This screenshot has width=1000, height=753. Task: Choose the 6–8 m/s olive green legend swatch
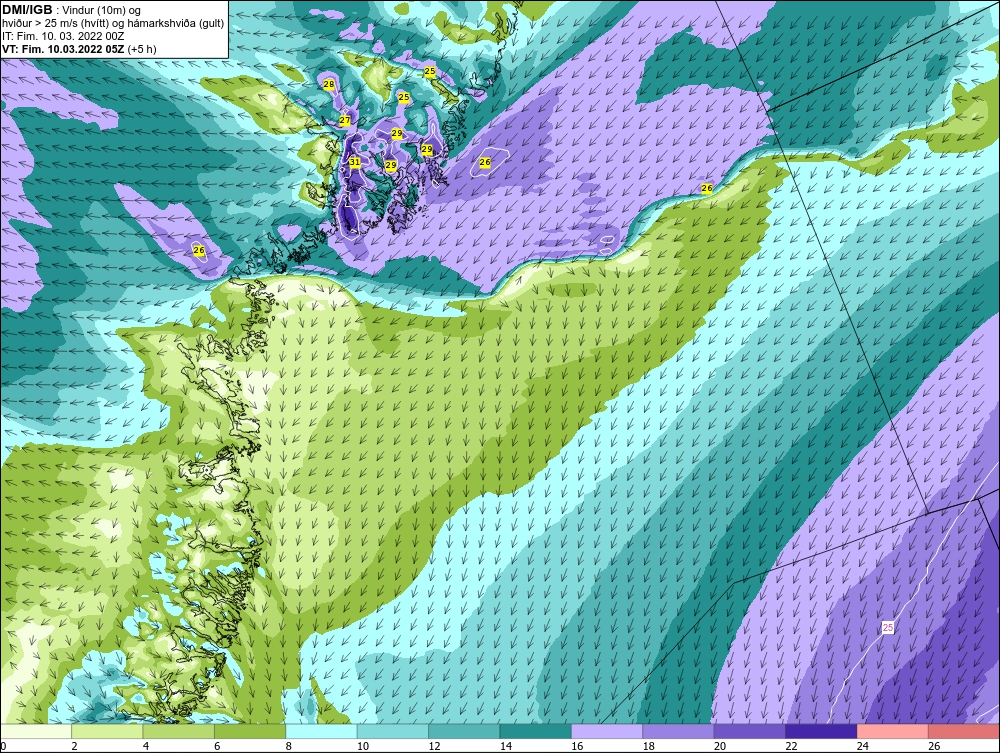(x=251, y=731)
